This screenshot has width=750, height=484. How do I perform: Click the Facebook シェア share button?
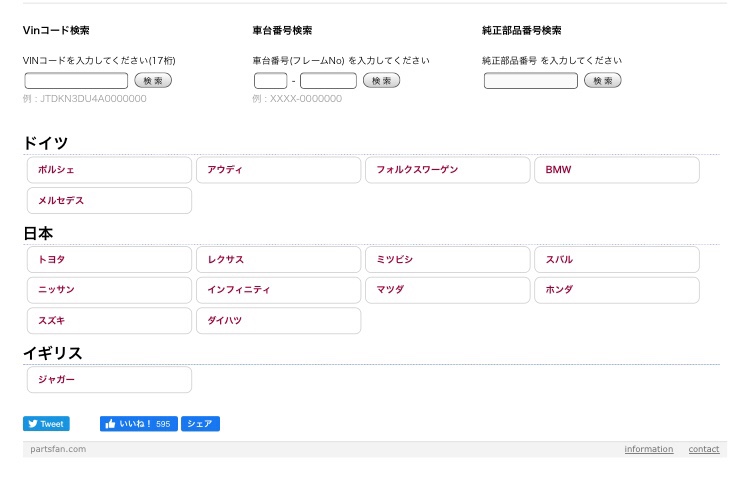(x=200, y=424)
